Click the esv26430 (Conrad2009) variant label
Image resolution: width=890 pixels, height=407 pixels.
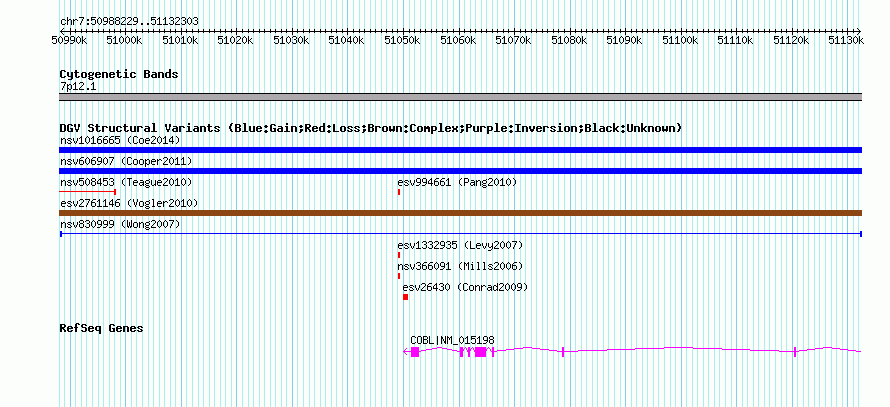[465, 287]
